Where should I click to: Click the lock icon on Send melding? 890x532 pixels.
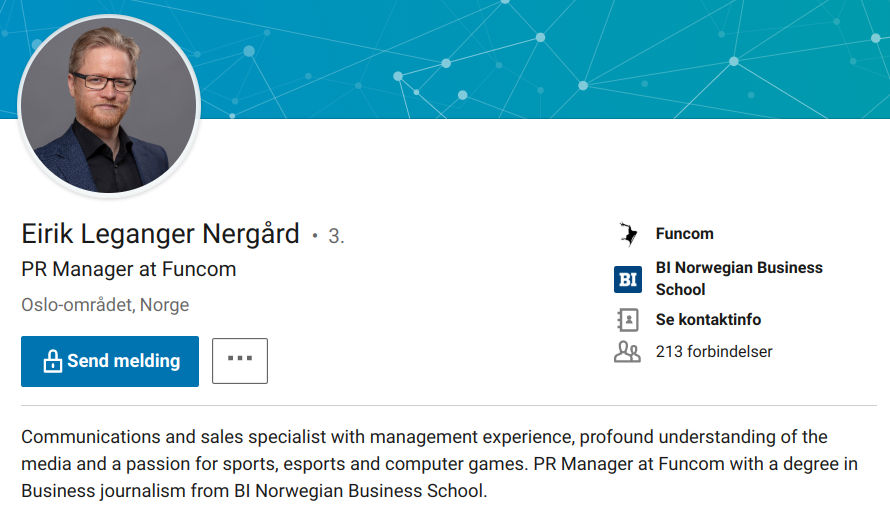(52, 361)
